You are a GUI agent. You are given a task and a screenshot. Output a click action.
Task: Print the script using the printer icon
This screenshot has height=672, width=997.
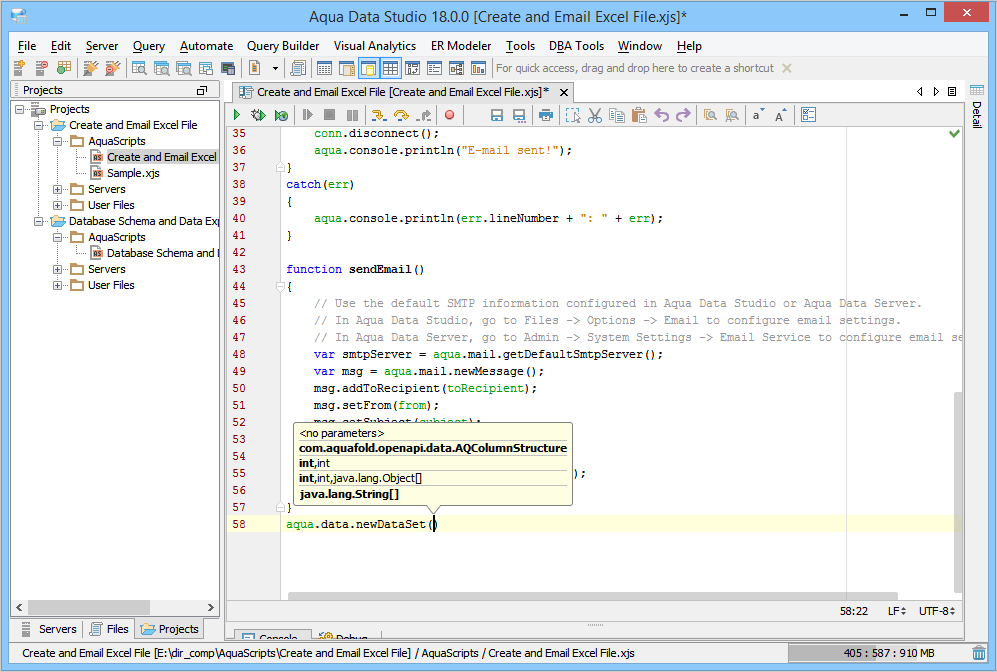point(546,115)
